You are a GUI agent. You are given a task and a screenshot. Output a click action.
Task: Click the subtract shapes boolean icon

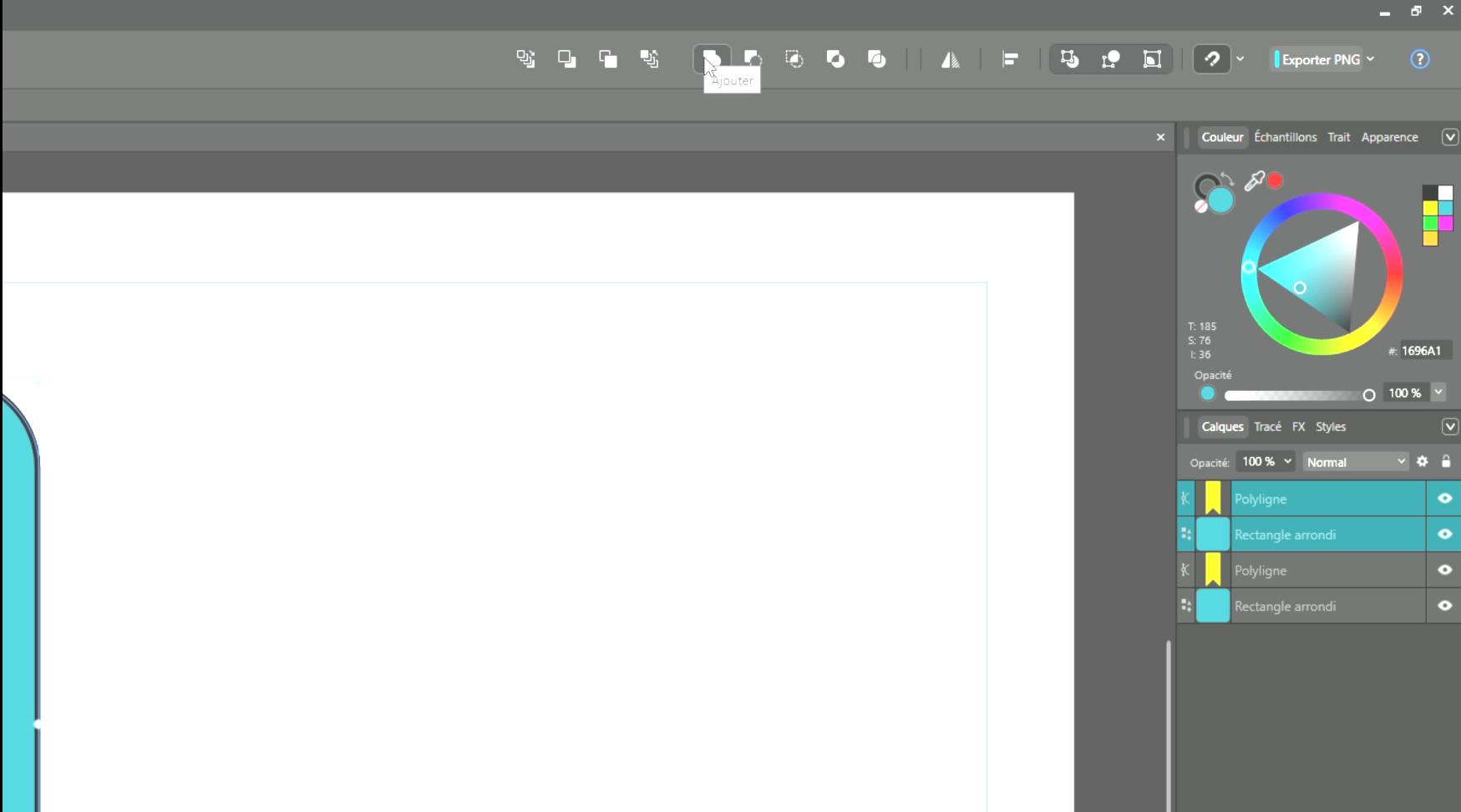coord(753,59)
